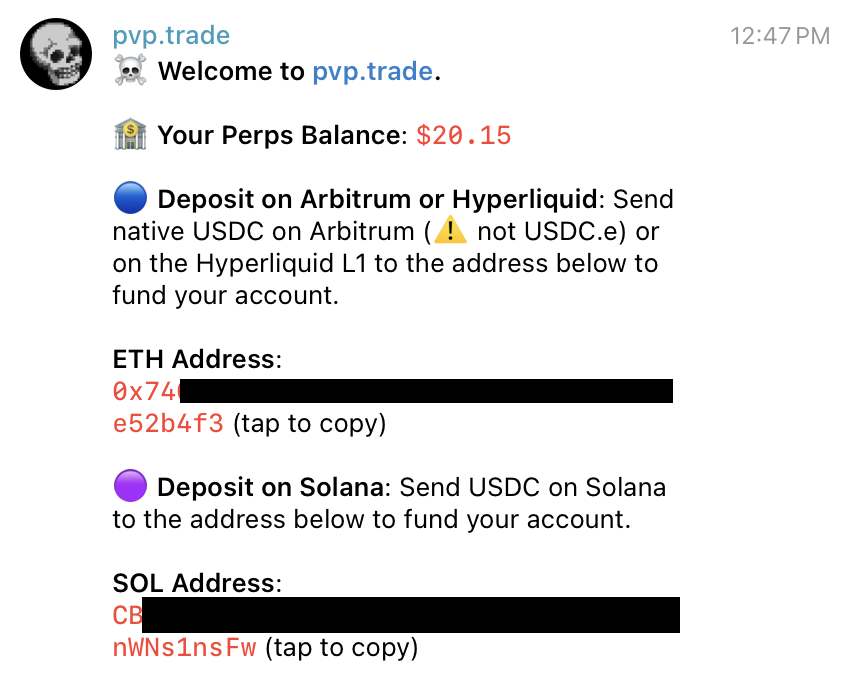
Task: Tap the SOL address ending in nWNs1nsFw
Action: tap(184, 647)
